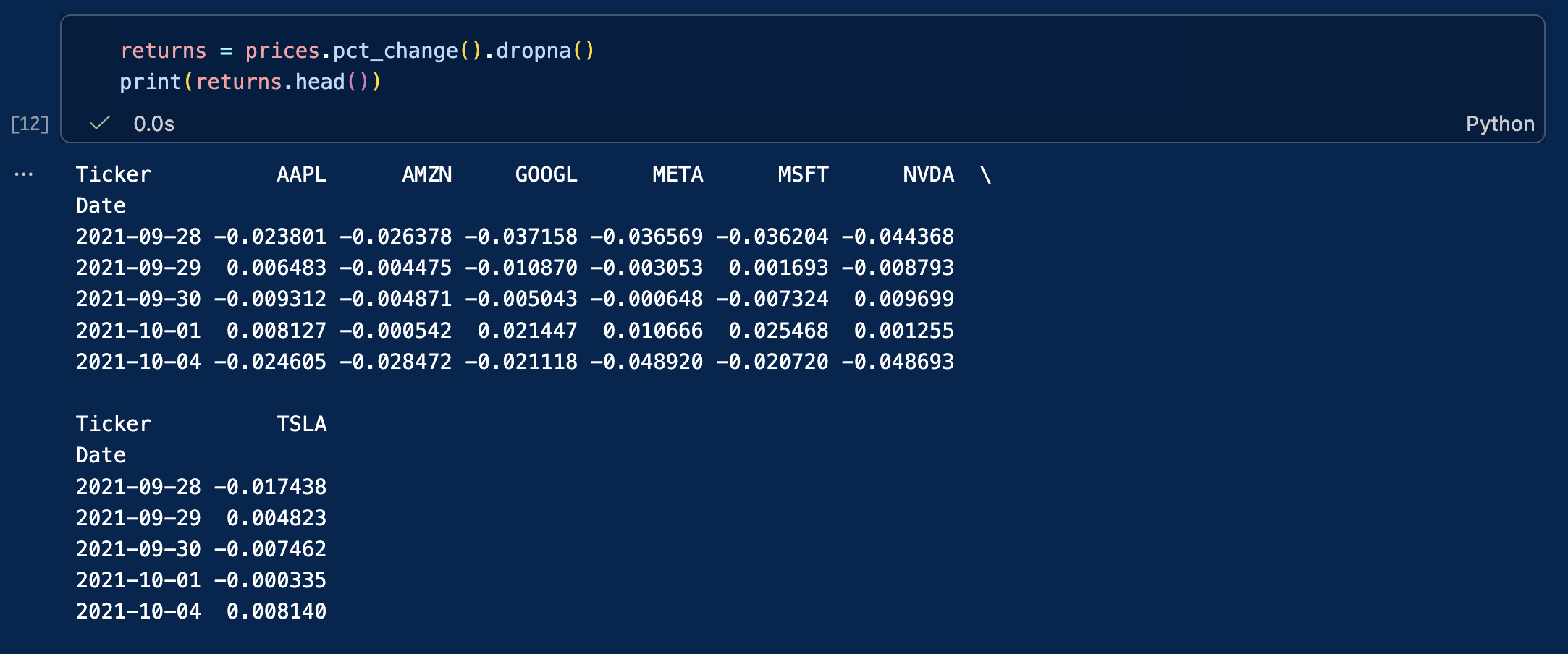This screenshot has width=1568, height=654.
Task: Click the backslash continuation after NVDA
Action: click(x=985, y=174)
